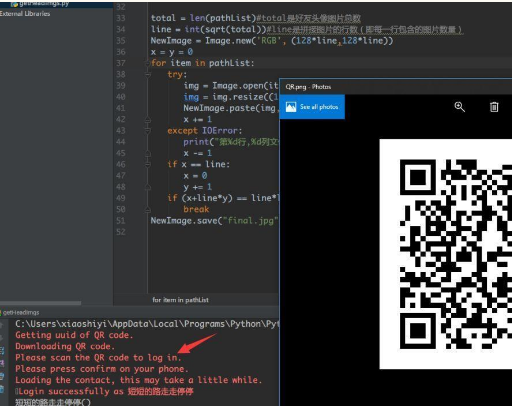The width and height of the screenshot is (512, 406).
Task: Click code line x = y = 0
Action: click(172, 52)
